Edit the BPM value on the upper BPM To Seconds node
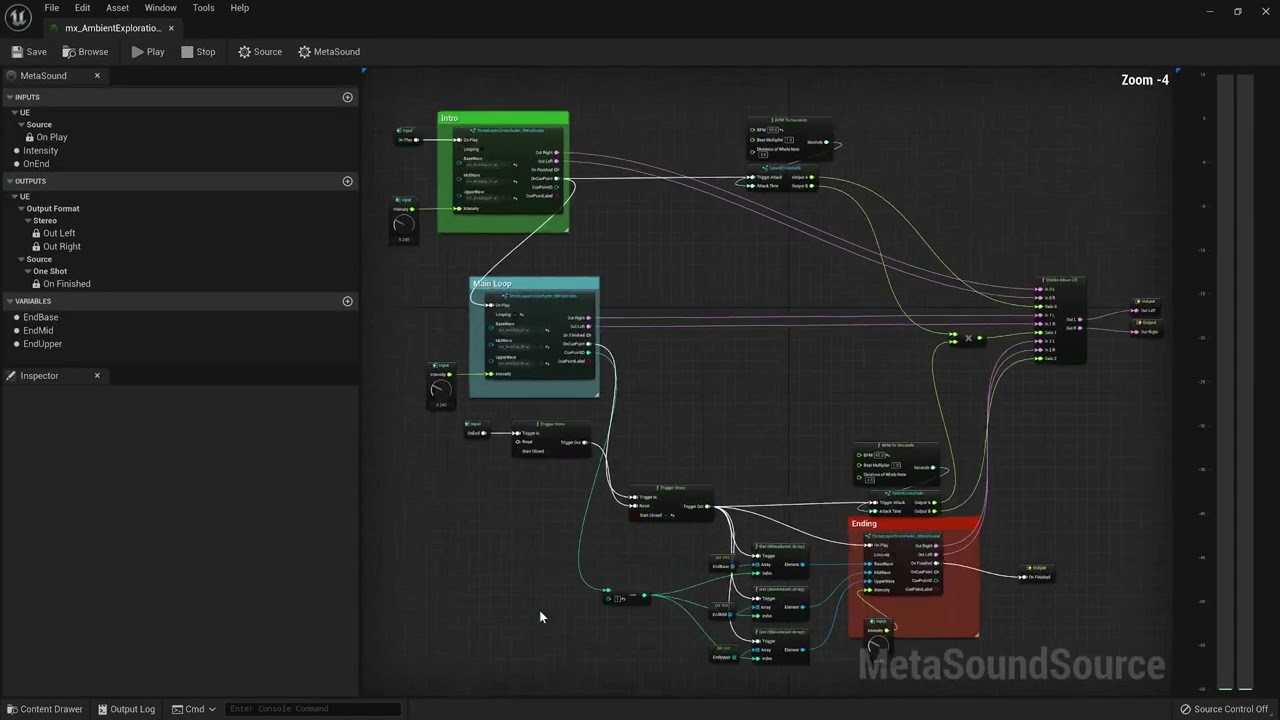Image resolution: width=1280 pixels, height=720 pixels. coord(773,130)
